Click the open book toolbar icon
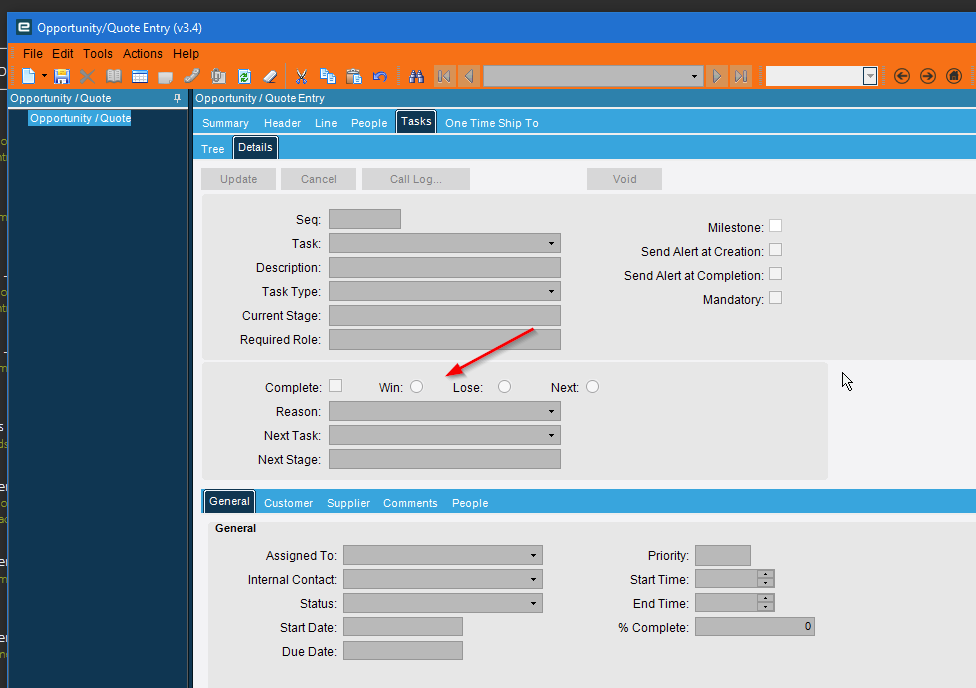976x688 pixels. click(x=113, y=76)
